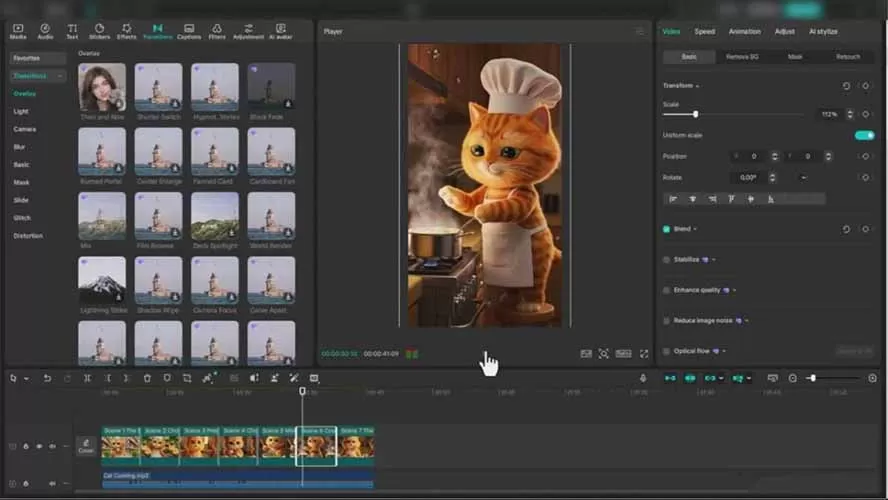Click the microphone record voiceover icon

click(x=643, y=378)
